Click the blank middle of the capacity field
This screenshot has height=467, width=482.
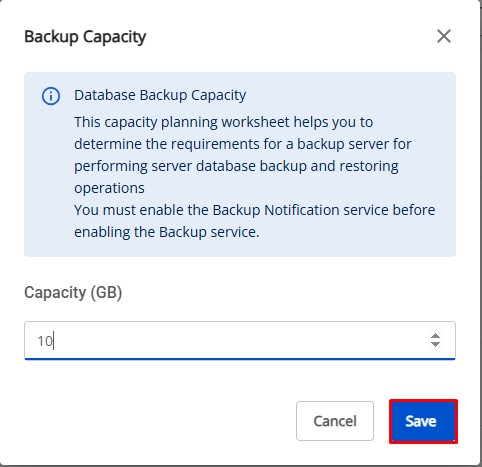click(240, 340)
